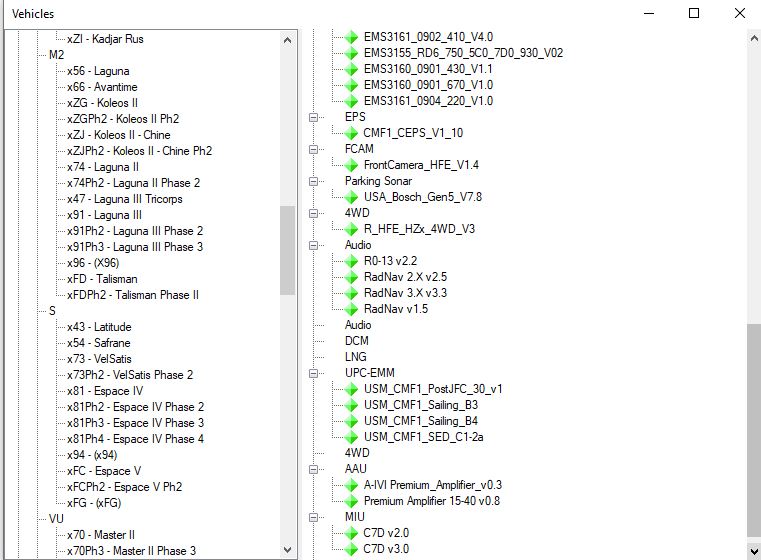
Task: Click green icon beside RadNav 3.X v3.3
Action: (x=351, y=293)
